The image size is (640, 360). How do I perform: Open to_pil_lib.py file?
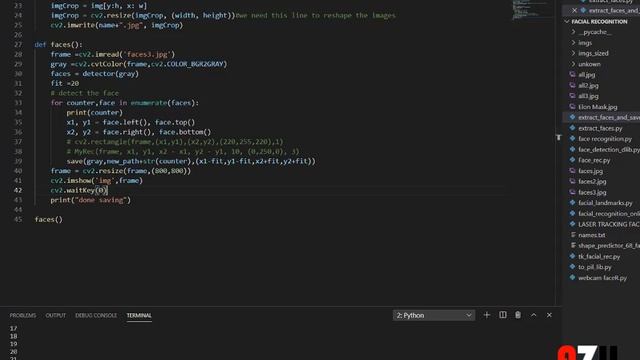click(595, 267)
